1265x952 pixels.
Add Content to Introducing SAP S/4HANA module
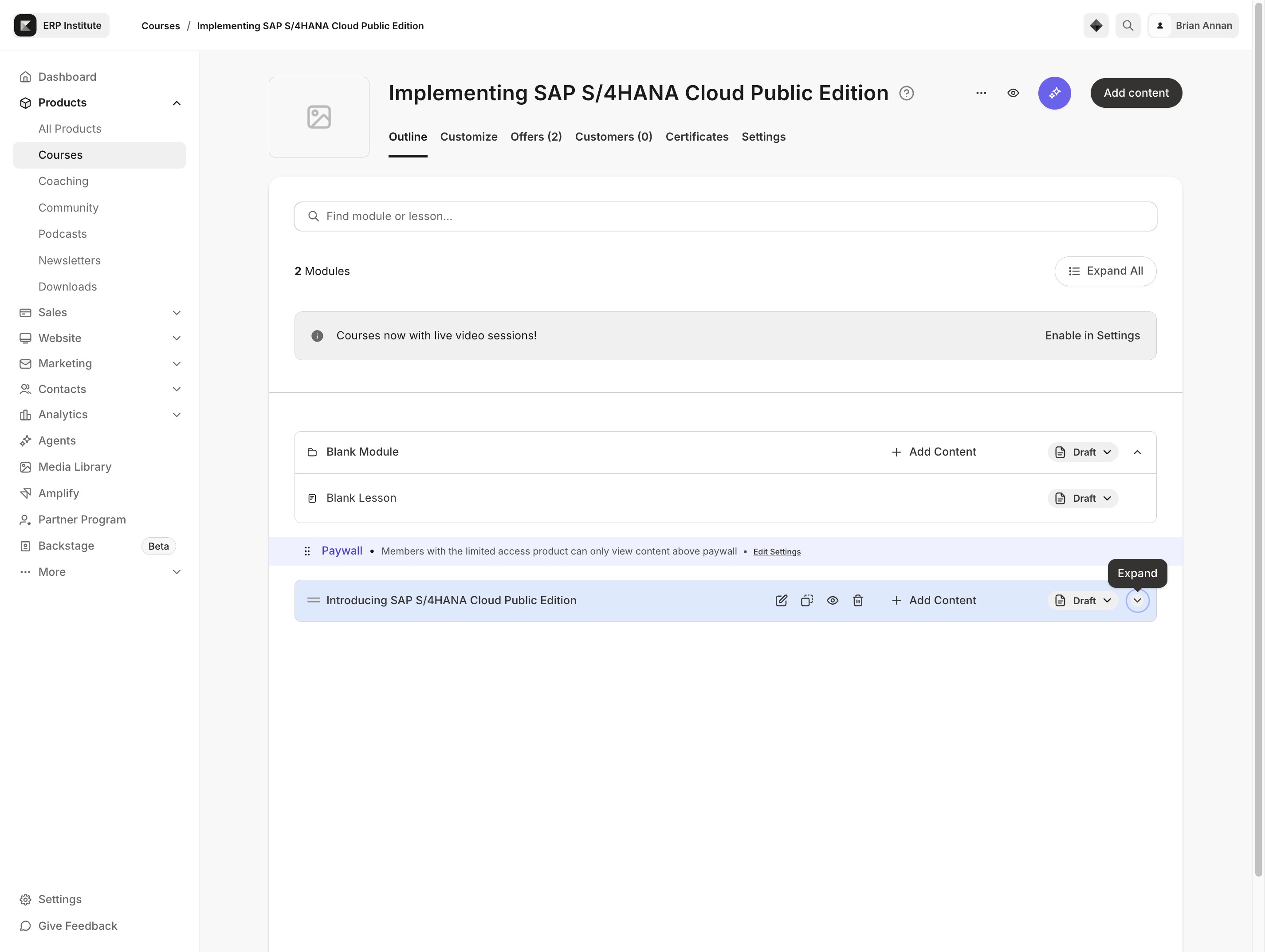point(933,600)
